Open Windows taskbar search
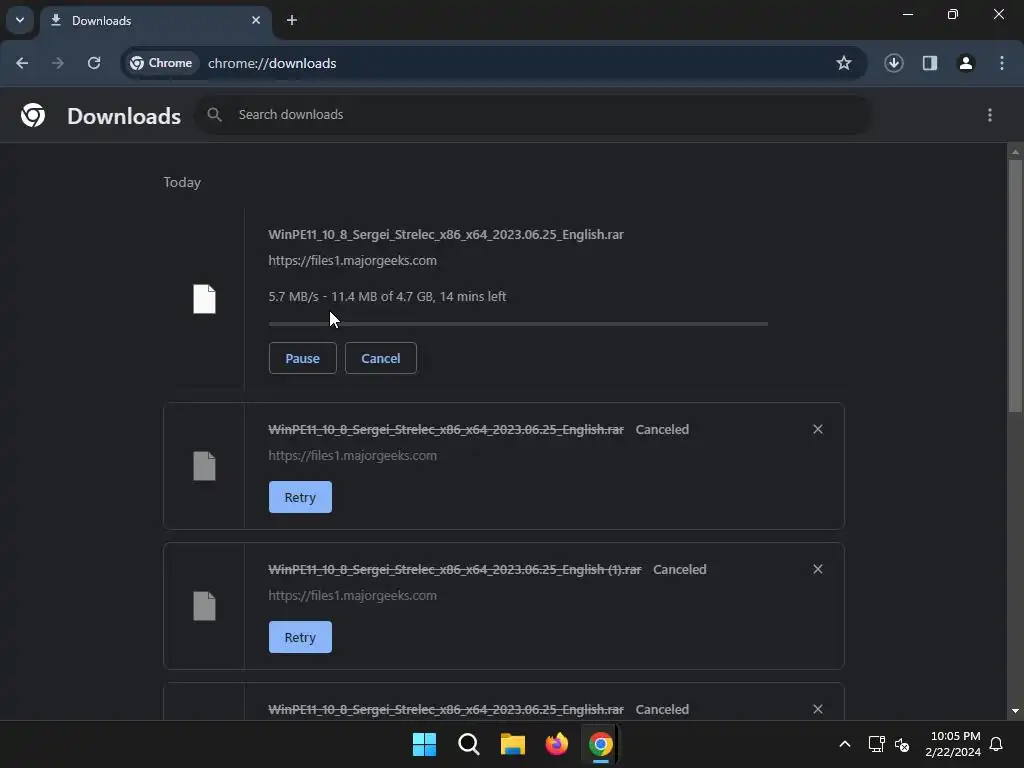Viewport: 1024px width, 768px height. [469, 744]
